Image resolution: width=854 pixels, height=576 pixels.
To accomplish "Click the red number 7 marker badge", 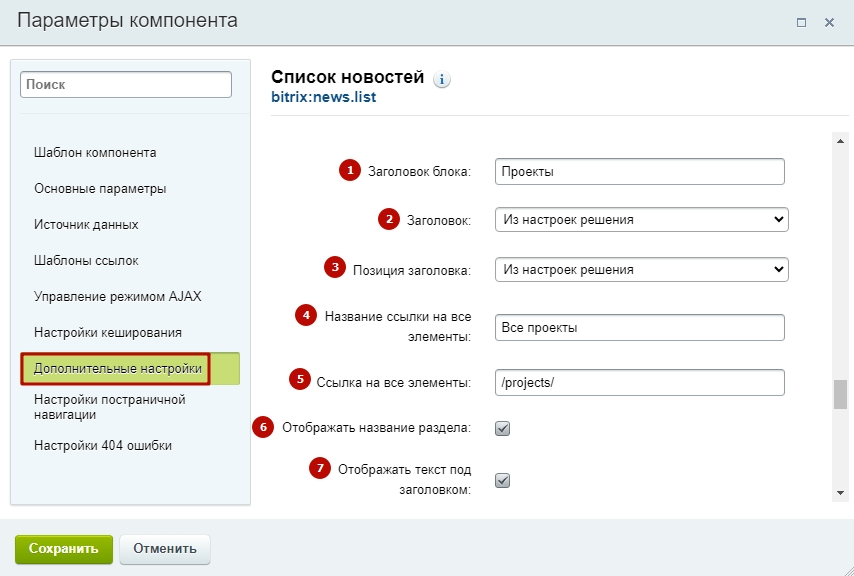I will [320, 468].
